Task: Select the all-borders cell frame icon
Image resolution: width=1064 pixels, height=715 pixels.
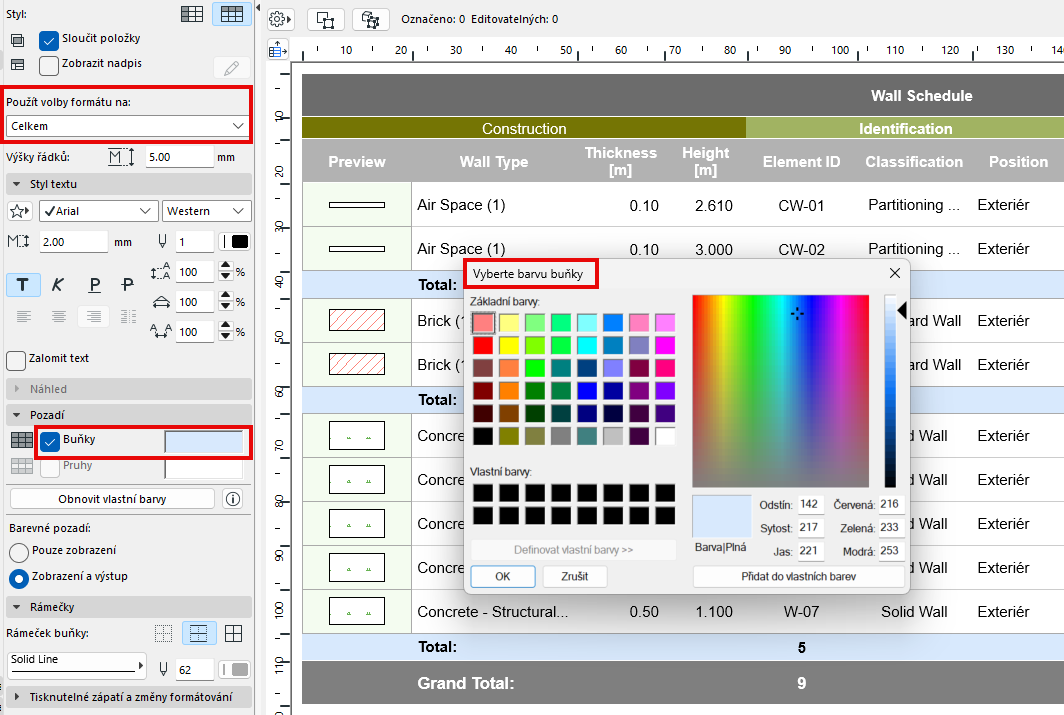Action: click(x=233, y=633)
